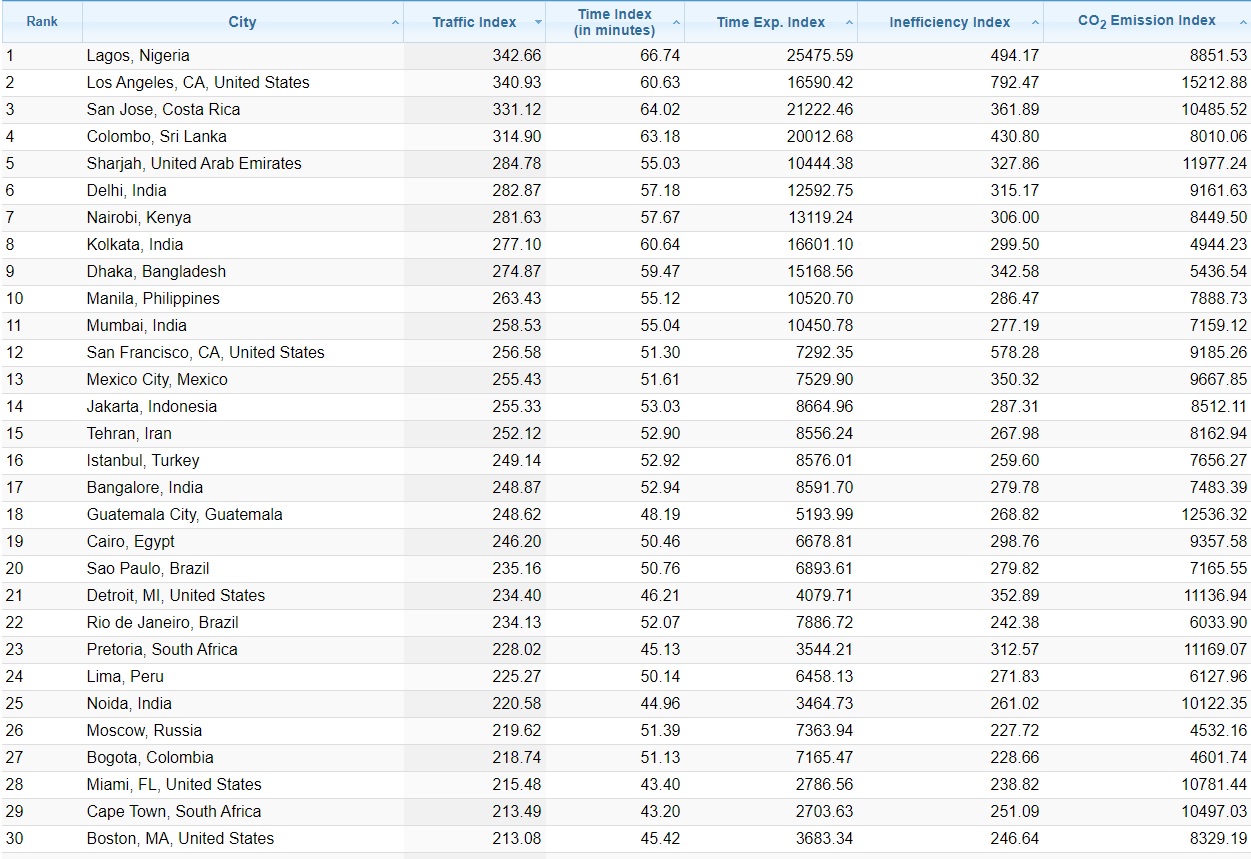Click Lagos traffic index value 342.66

point(517,55)
